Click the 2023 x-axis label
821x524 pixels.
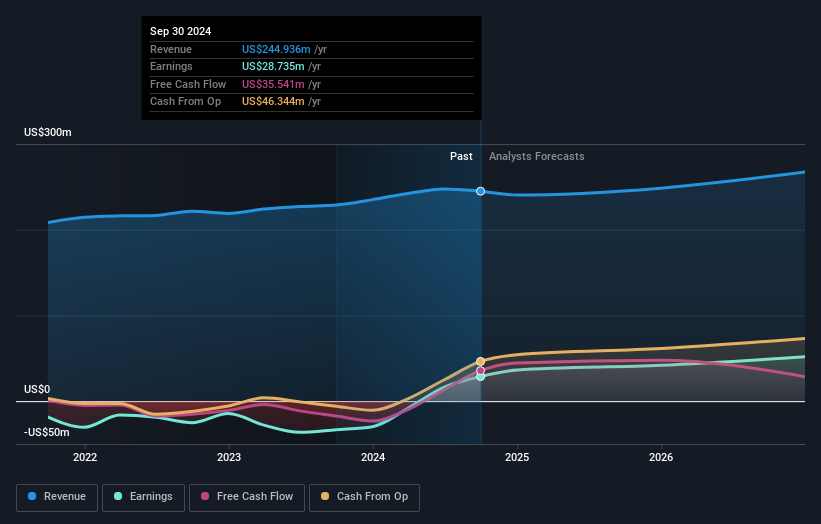tap(229, 457)
